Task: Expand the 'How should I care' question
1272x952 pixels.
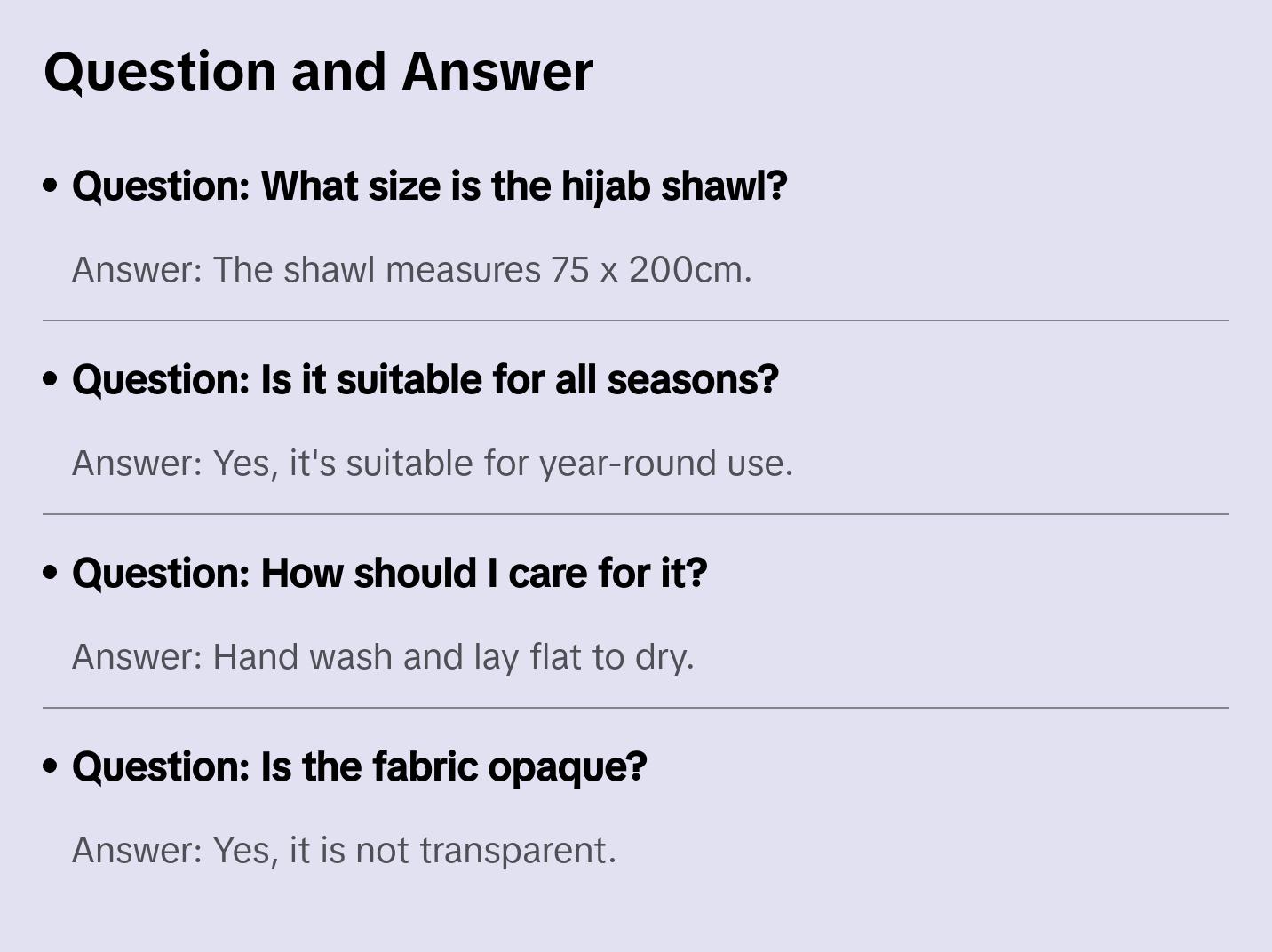Action: [389, 574]
